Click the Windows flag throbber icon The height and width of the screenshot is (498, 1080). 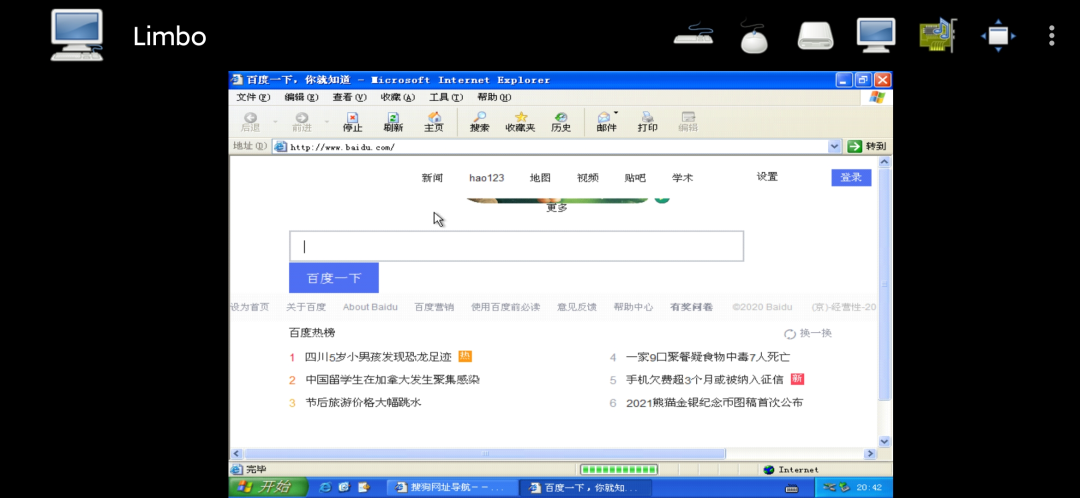click(877, 97)
